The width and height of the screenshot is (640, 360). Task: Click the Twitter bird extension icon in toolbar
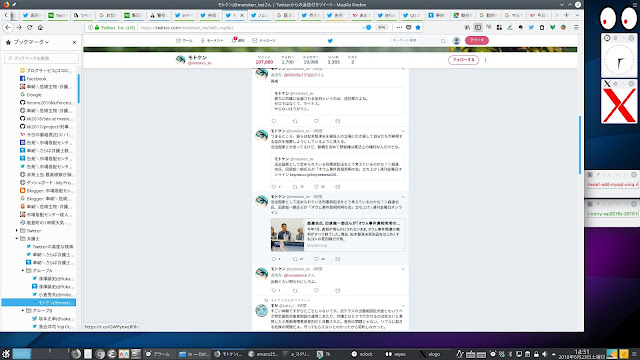pyautogui.click(x=531, y=27)
